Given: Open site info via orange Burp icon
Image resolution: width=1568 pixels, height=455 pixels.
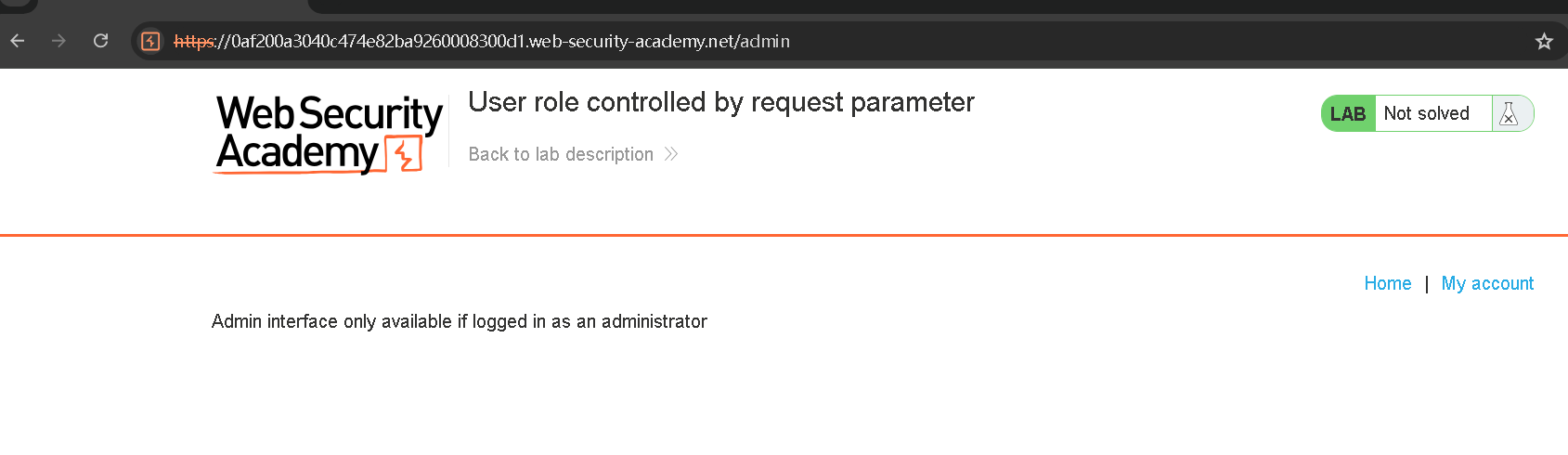Looking at the screenshot, I should pyautogui.click(x=150, y=41).
